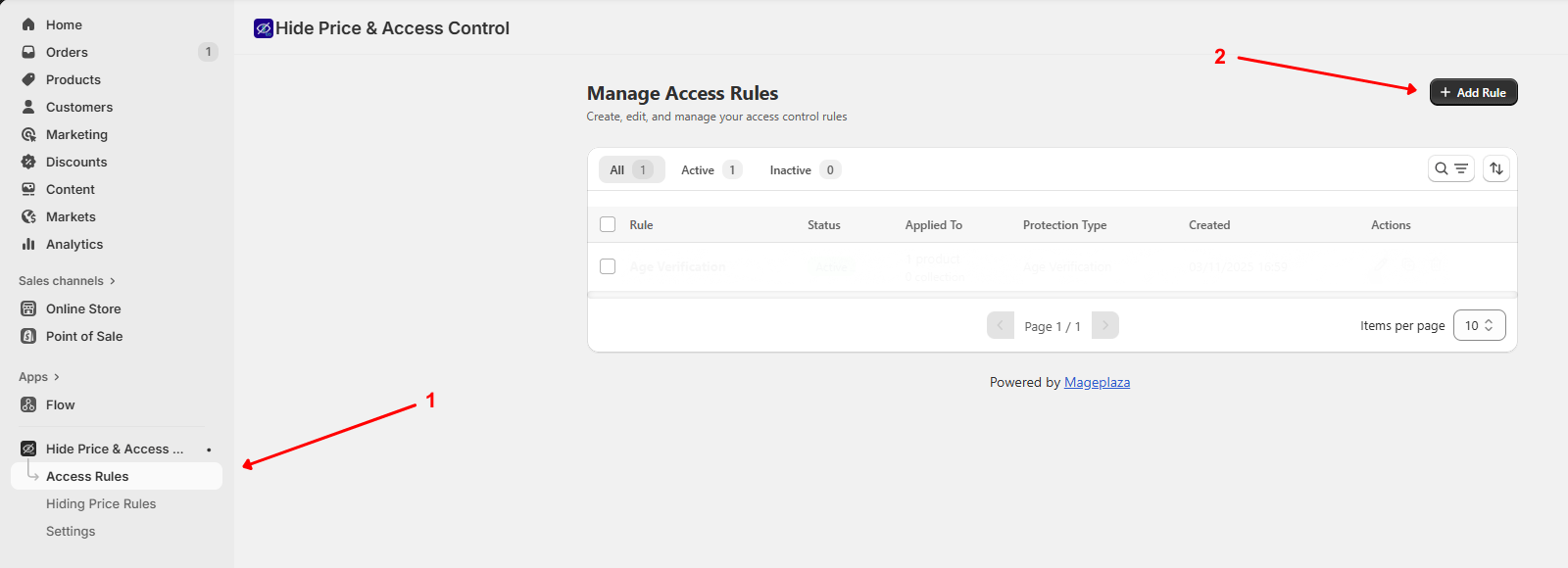The width and height of the screenshot is (1568, 568).
Task: Click the Hide Price & Access app icon in sidebar
Action: pyautogui.click(x=28, y=449)
